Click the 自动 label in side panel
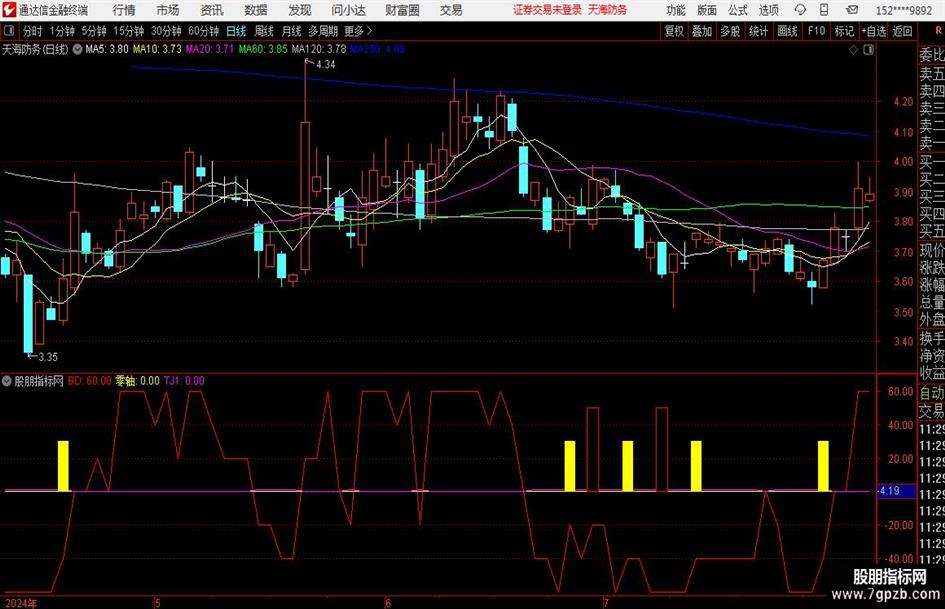The width and height of the screenshot is (945, 609). [x=932, y=393]
